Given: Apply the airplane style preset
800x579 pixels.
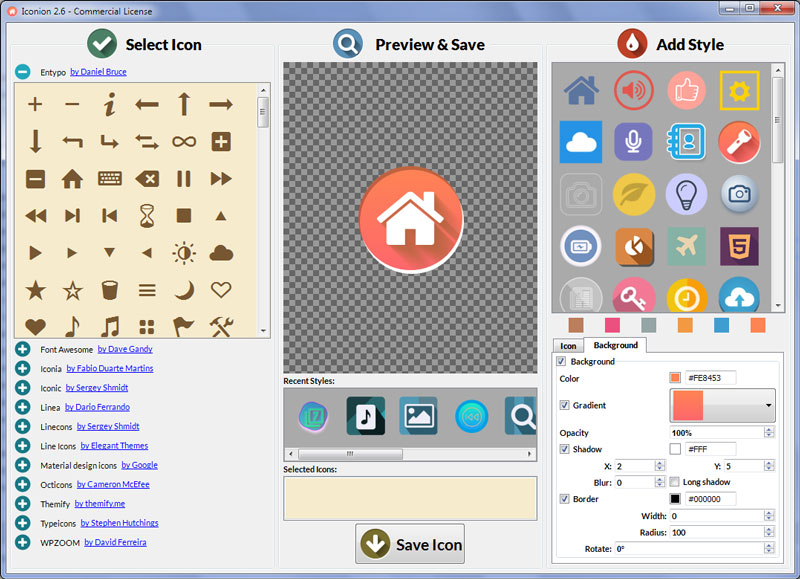Looking at the screenshot, I should [x=687, y=246].
